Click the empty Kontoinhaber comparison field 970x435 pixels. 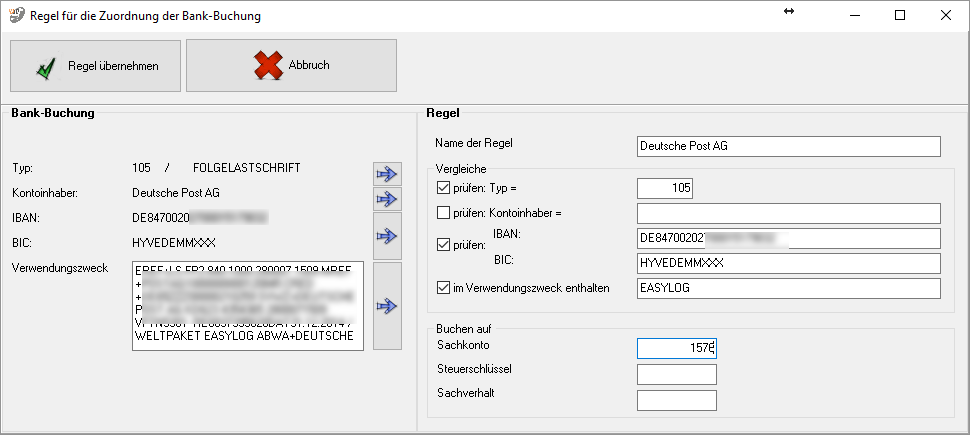coord(788,213)
